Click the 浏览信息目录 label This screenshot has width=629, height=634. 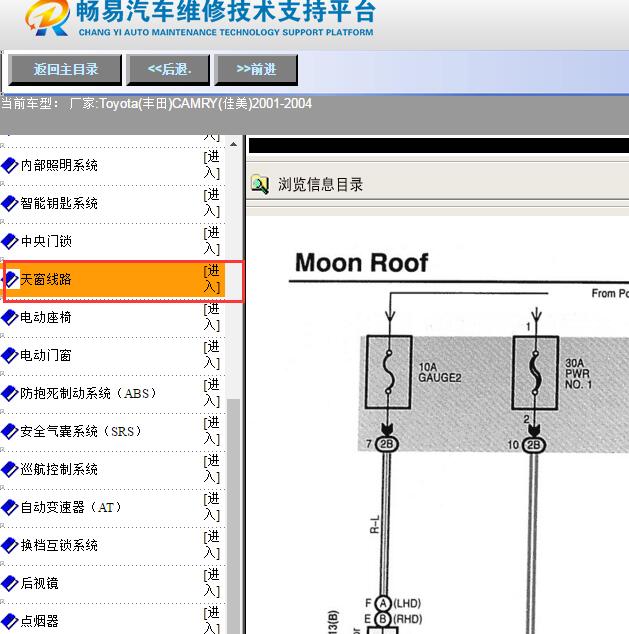(320, 185)
